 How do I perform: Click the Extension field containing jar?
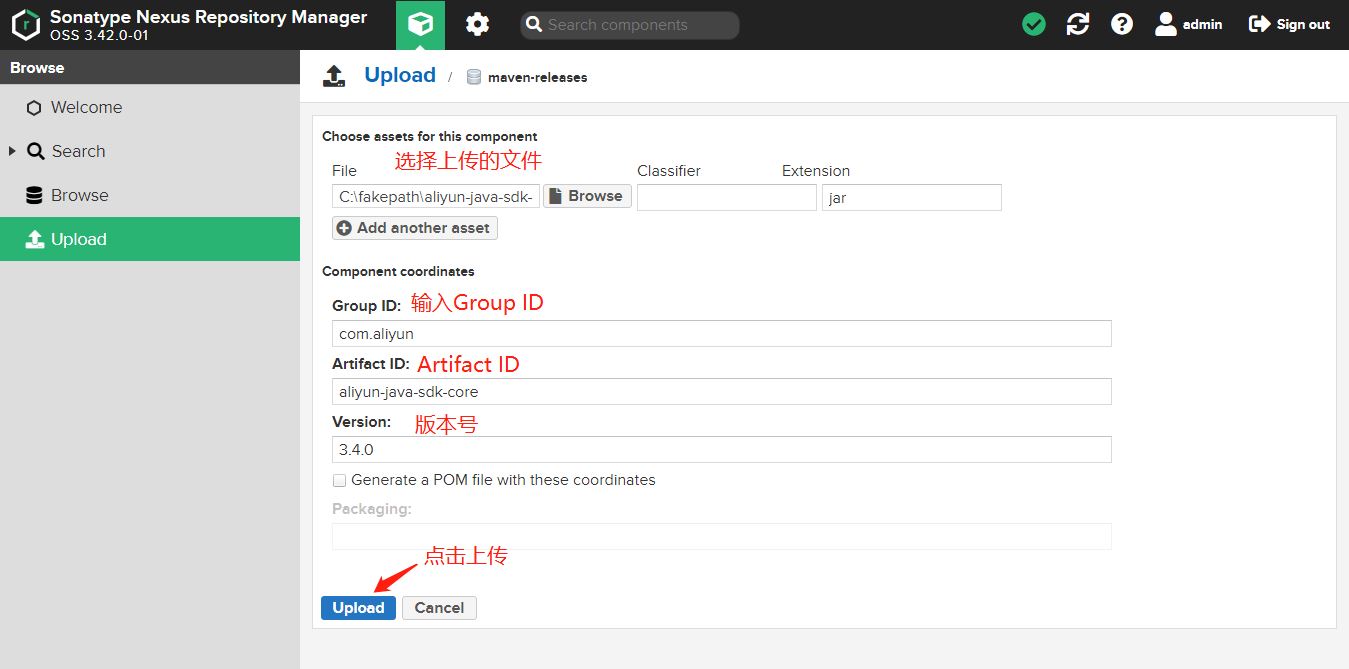[912, 197]
